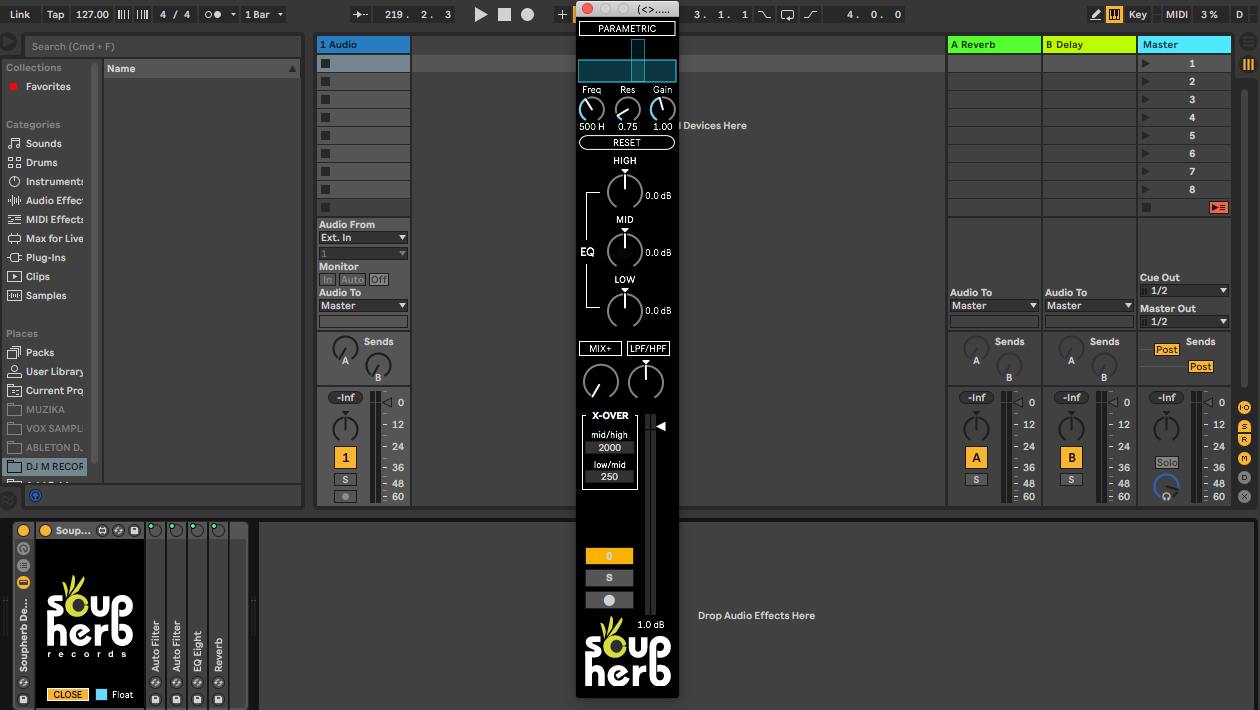
Task: Open the Key map mode
Action: tap(1138, 14)
